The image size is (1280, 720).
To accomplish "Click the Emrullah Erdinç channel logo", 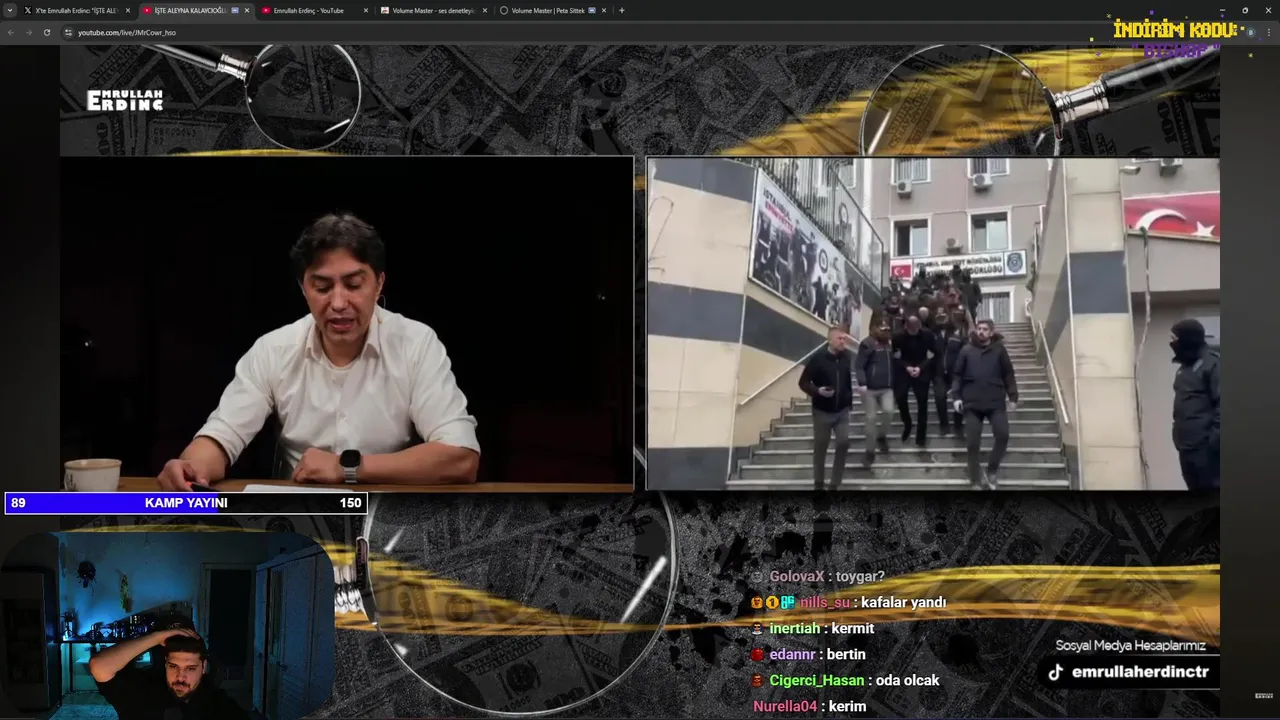I will pos(125,101).
